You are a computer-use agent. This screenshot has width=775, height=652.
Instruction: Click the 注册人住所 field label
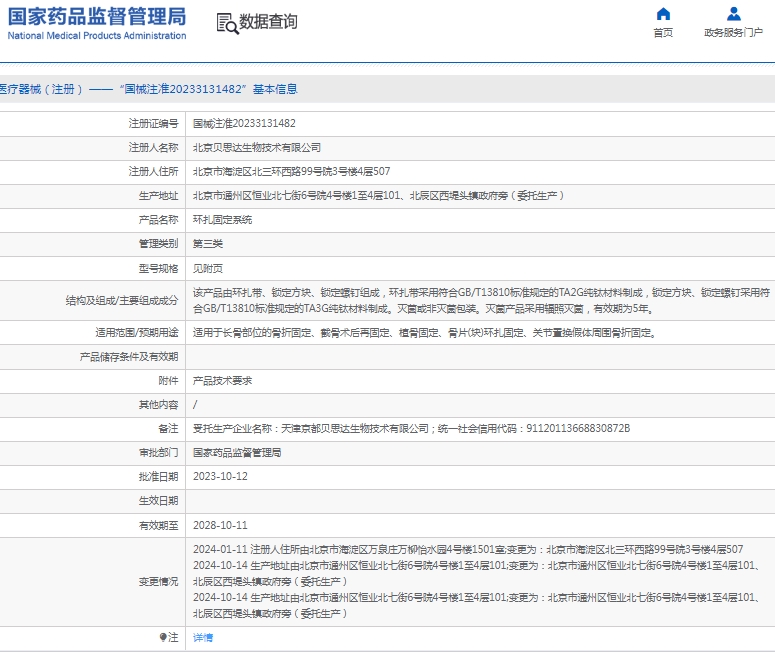[x=153, y=172]
